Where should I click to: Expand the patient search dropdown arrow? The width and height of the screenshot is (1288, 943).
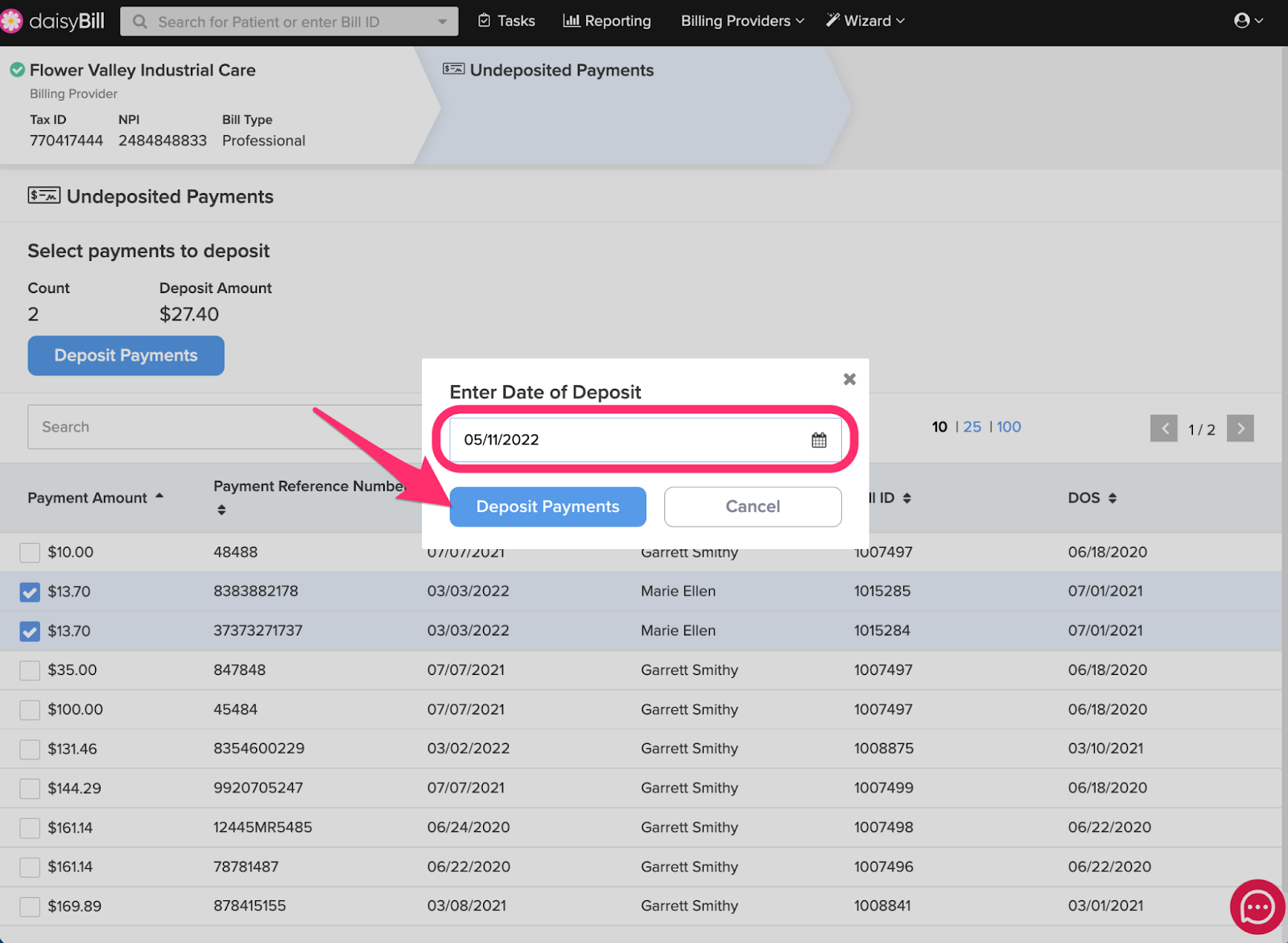(x=442, y=22)
